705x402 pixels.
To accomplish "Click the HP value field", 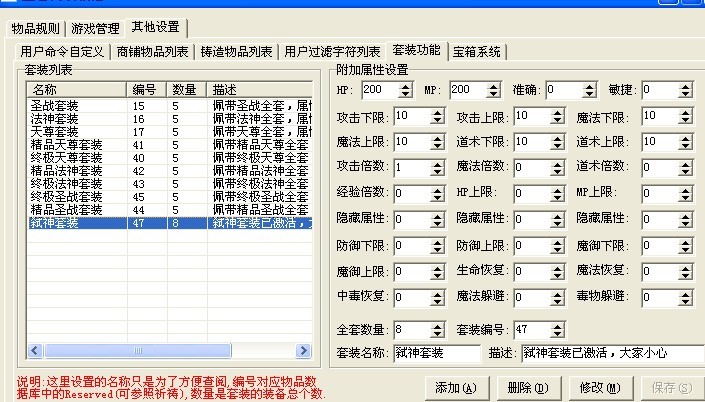I will [x=380, y=90].
